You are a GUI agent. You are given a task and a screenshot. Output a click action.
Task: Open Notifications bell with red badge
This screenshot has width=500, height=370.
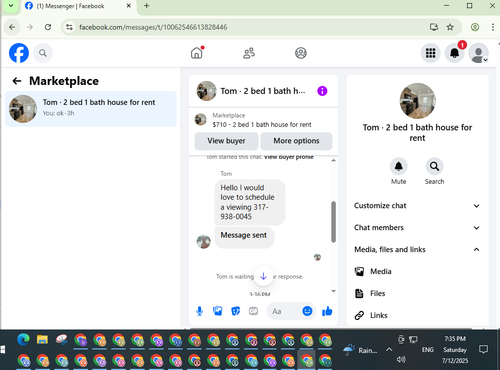tap(455, 53)
